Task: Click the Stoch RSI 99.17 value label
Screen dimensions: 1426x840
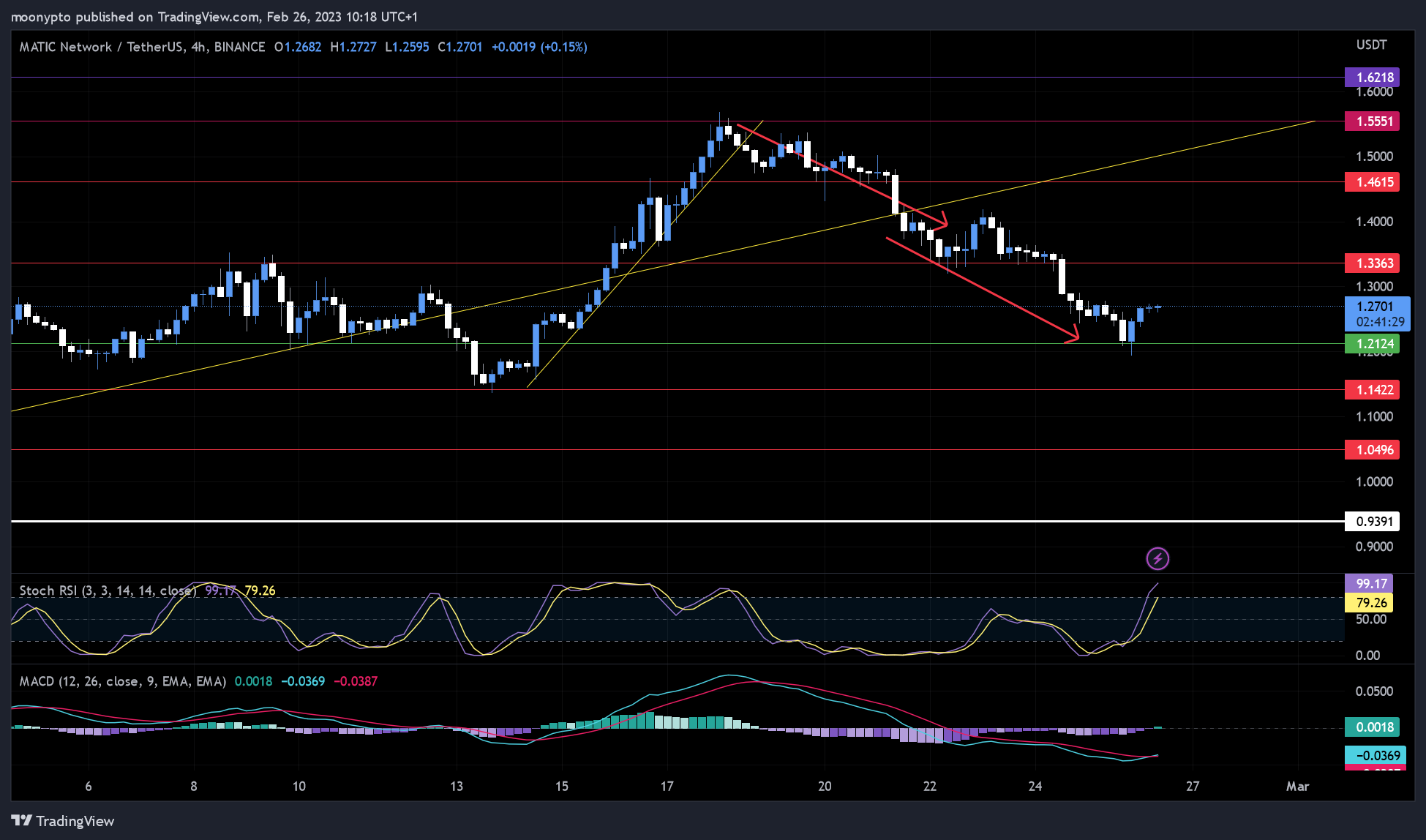Action: [x=1368, y=584]
